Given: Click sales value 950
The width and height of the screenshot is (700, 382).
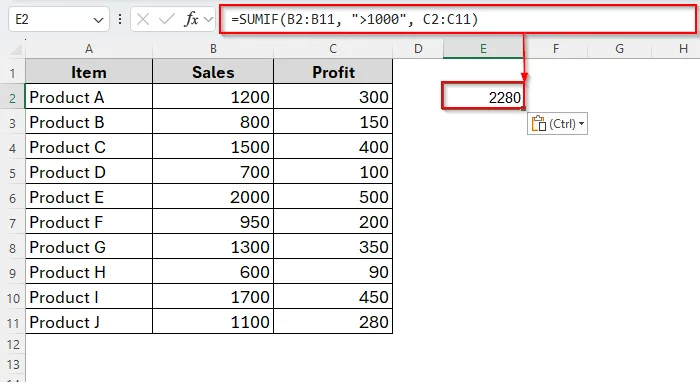Looking at the screenshot, I should pyautogui.click(x=213, y=222).
